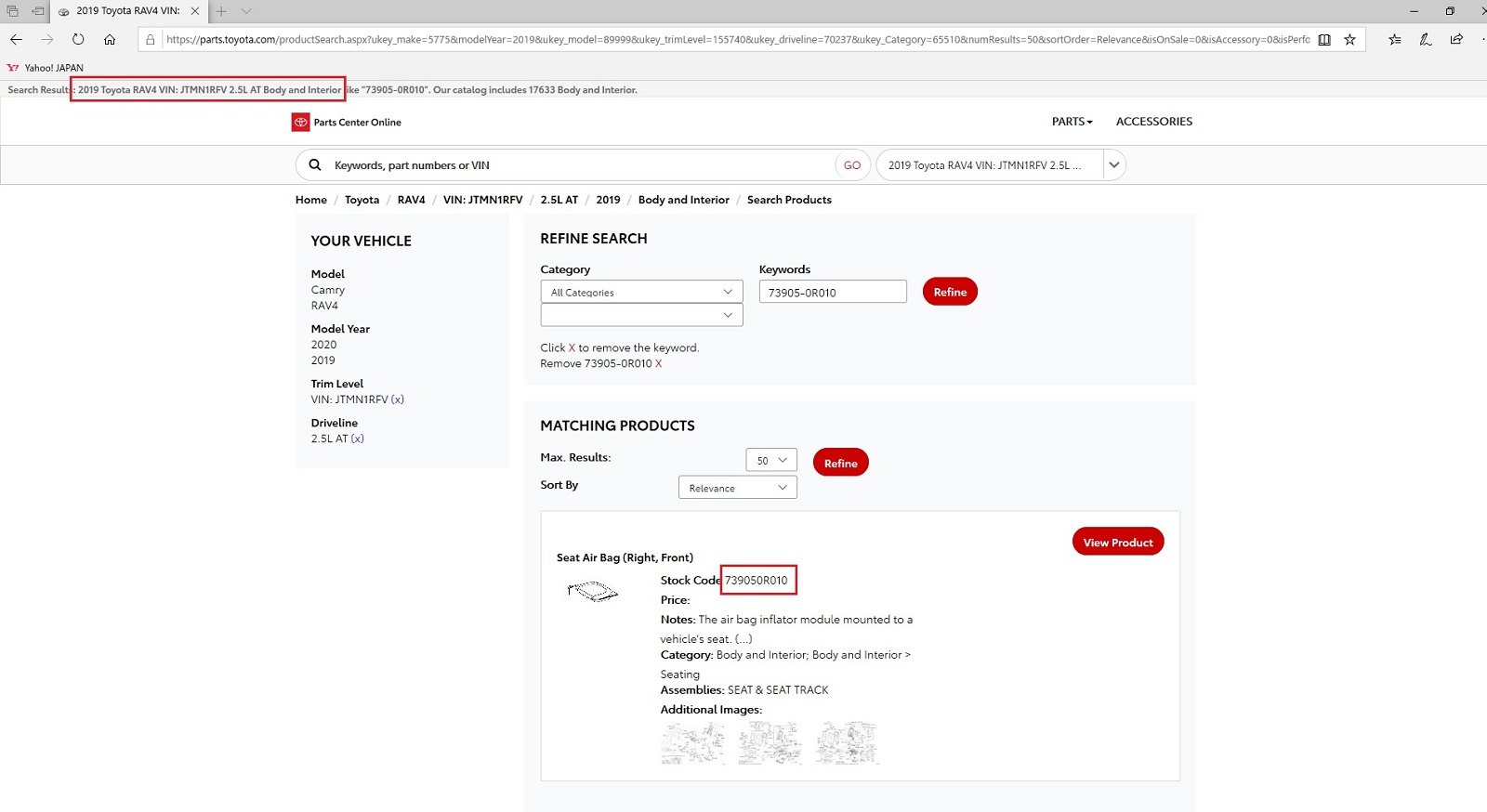
Task: Refresh the current page
Action: [x=78, y=39]
